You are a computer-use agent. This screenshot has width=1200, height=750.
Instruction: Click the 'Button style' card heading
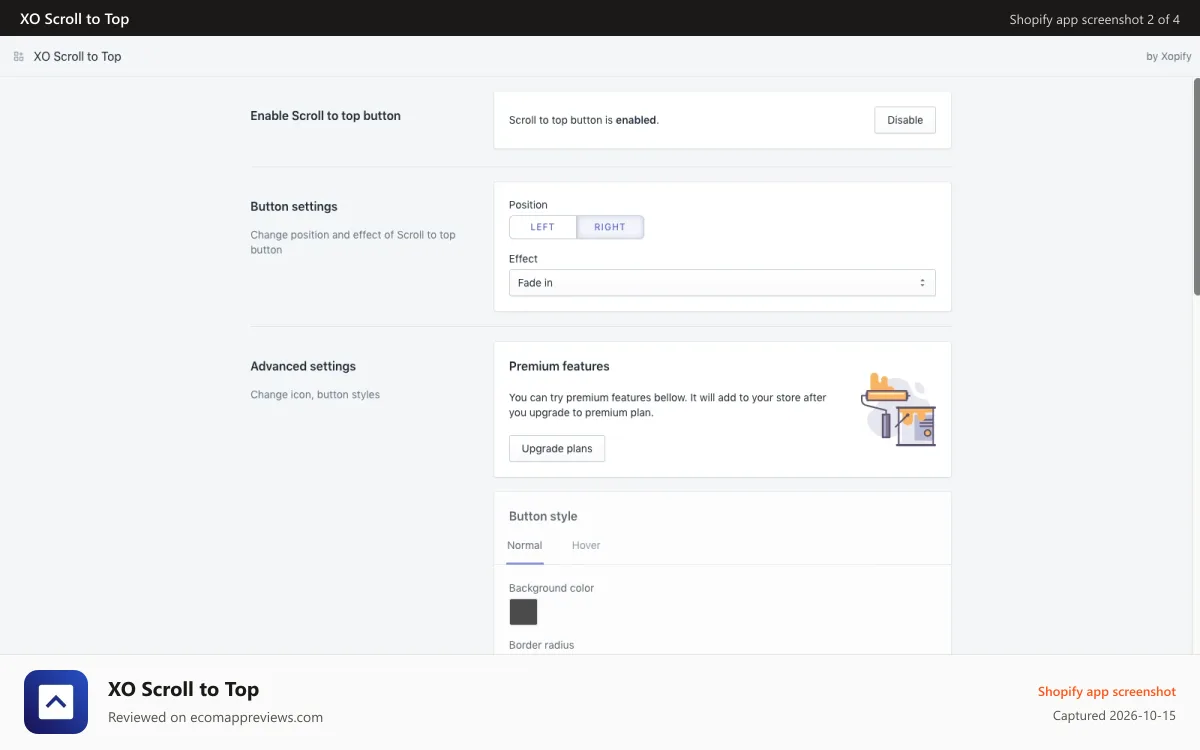(x=543, y=517)
